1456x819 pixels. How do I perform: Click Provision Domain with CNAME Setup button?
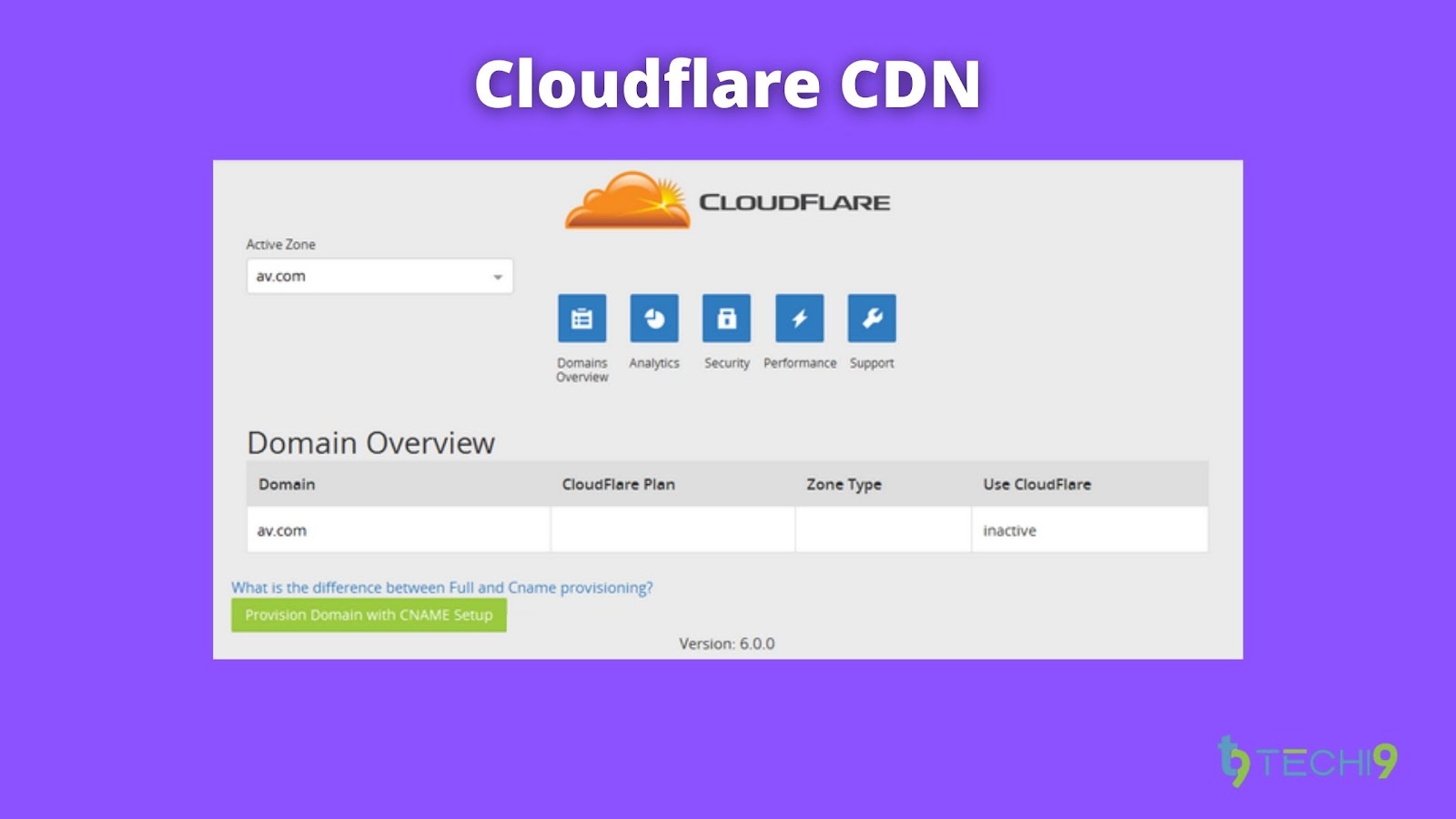tap(369, 615)
